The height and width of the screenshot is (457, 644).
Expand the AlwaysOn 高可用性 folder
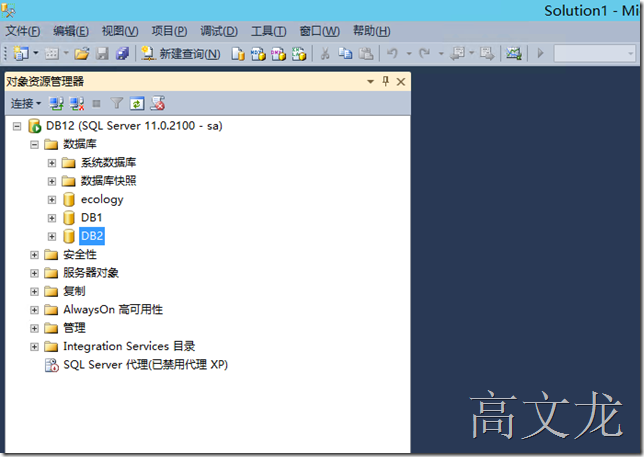pos(34,310)
